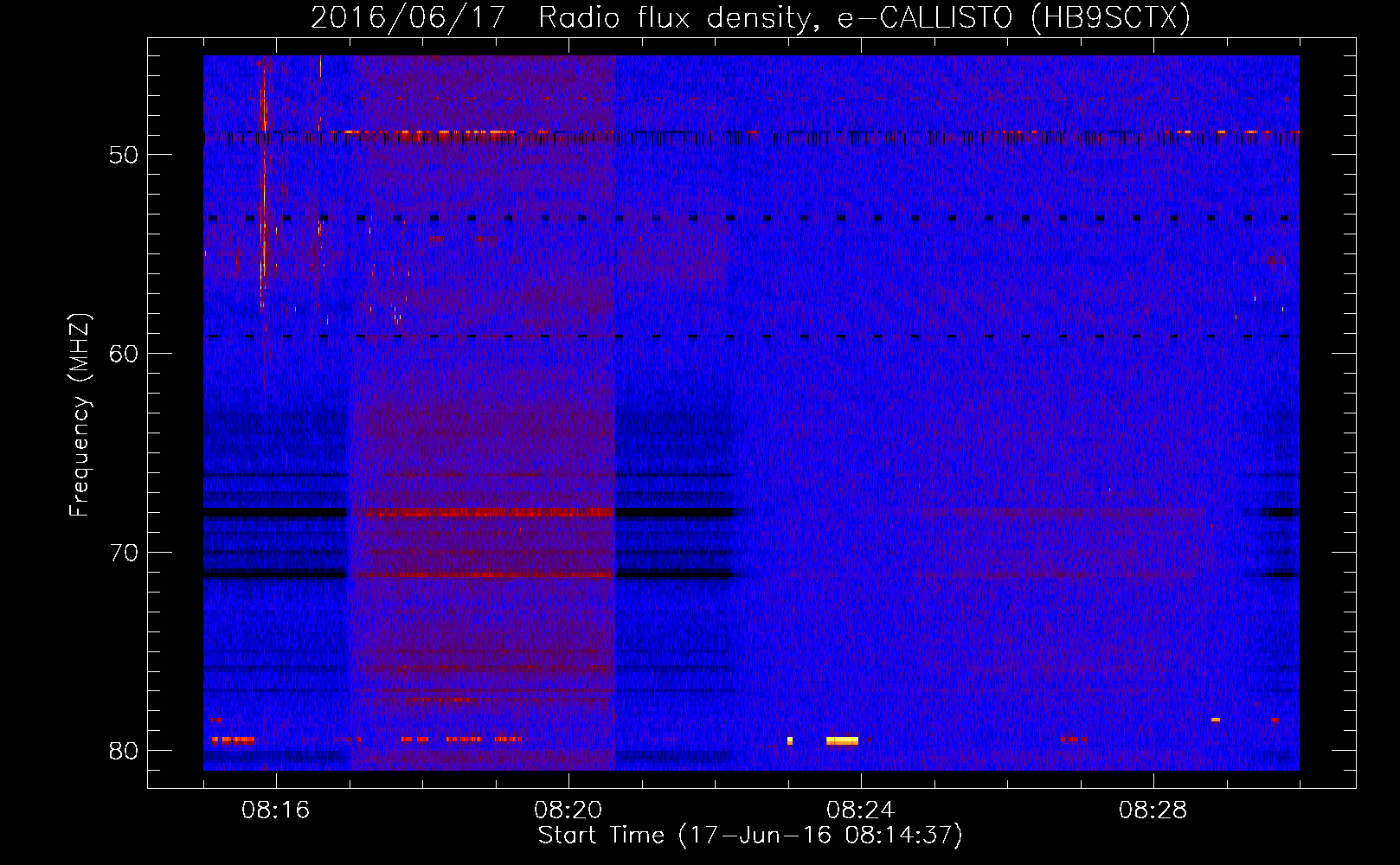Click the 60 frequency tick label

point(124,353)
